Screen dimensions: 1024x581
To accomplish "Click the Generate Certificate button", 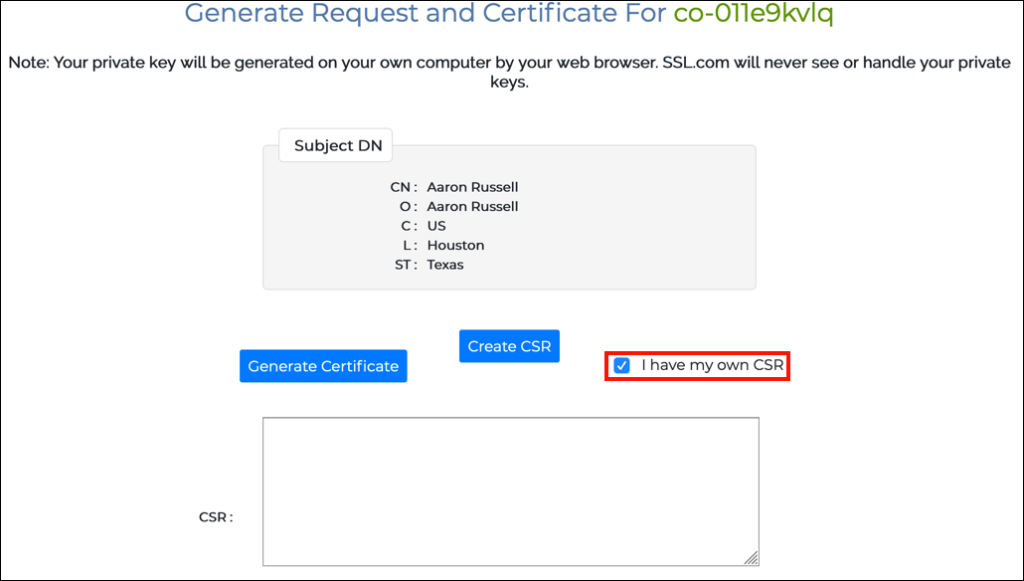I will (x=323, y=366).
